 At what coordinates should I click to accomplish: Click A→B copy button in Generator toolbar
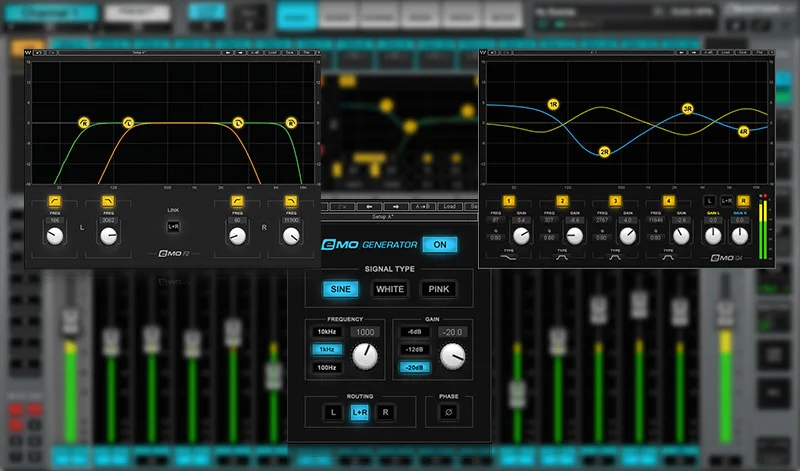click(422, 206)
